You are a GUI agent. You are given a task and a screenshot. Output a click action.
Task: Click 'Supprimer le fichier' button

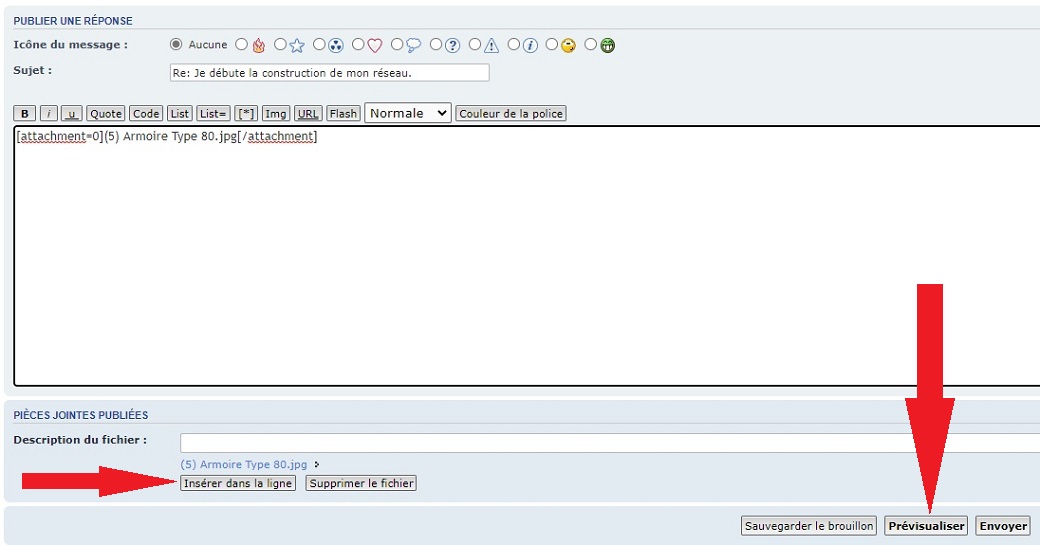click(360, 483)
